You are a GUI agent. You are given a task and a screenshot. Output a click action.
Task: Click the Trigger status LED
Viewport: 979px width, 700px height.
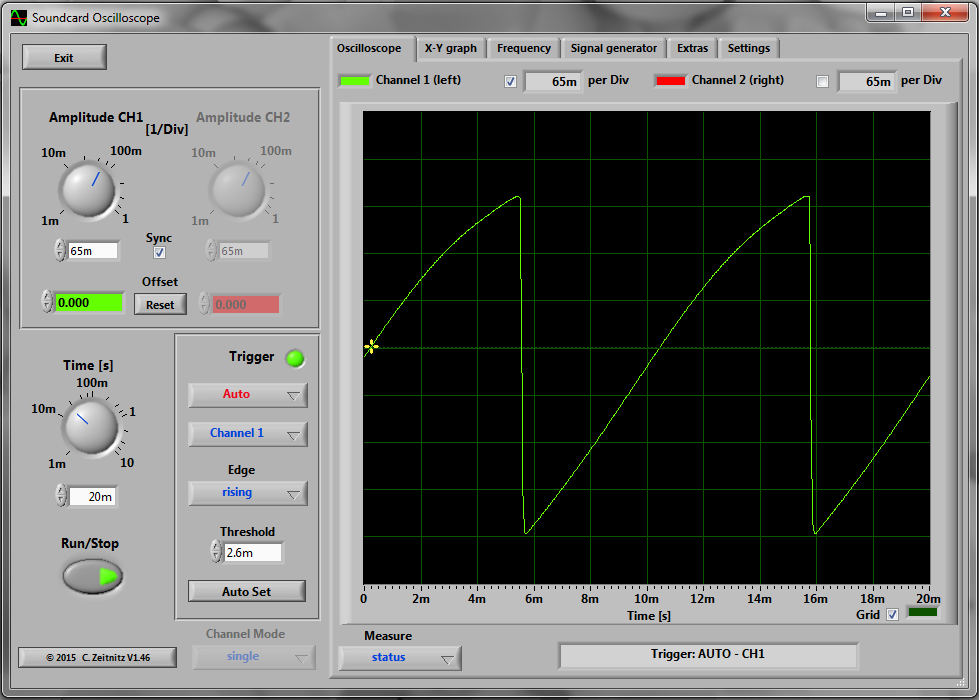[295, 357]
